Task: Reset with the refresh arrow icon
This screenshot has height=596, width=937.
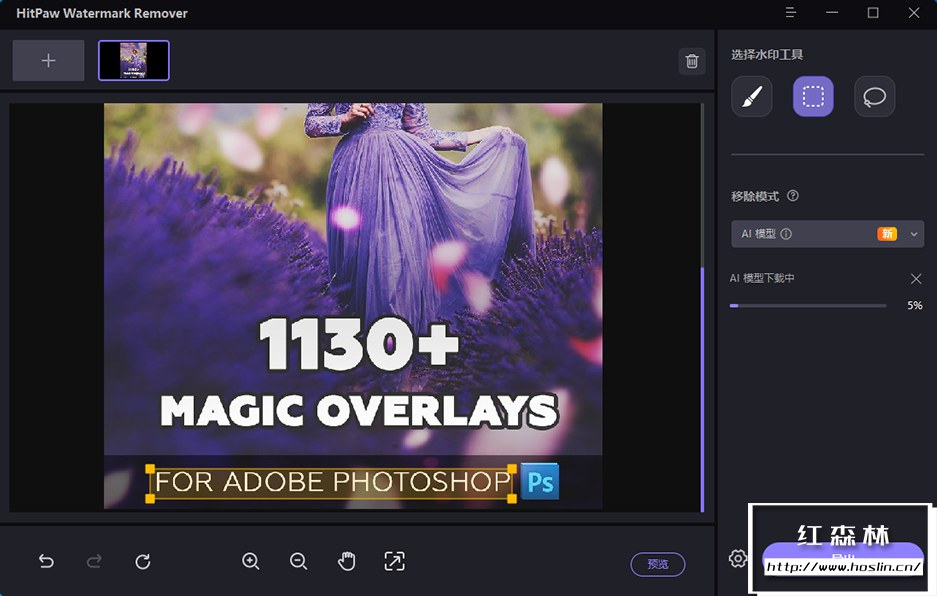Action: [142, 561]
